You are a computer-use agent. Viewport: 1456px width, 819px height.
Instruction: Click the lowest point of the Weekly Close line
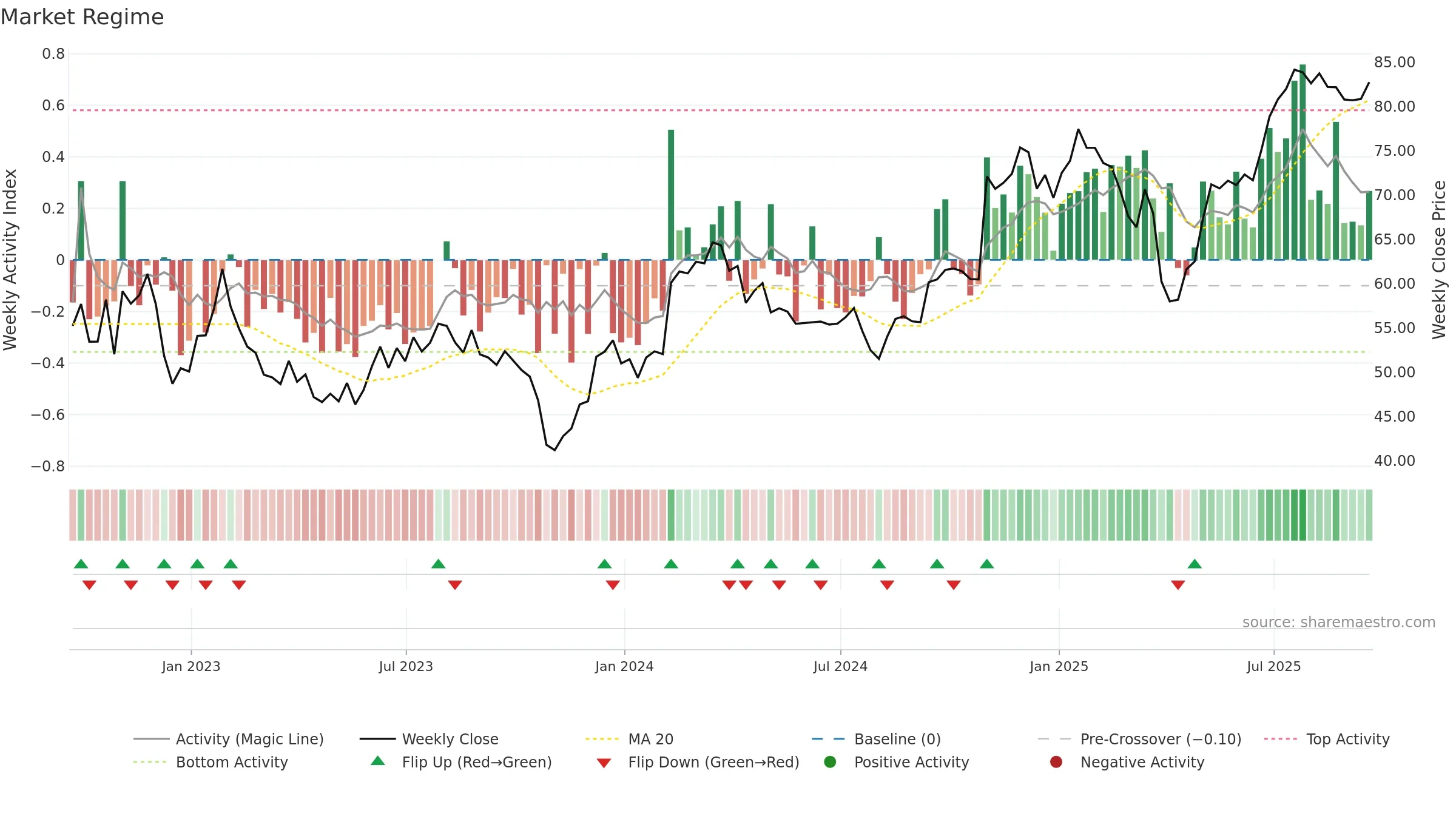pos(554,450)
